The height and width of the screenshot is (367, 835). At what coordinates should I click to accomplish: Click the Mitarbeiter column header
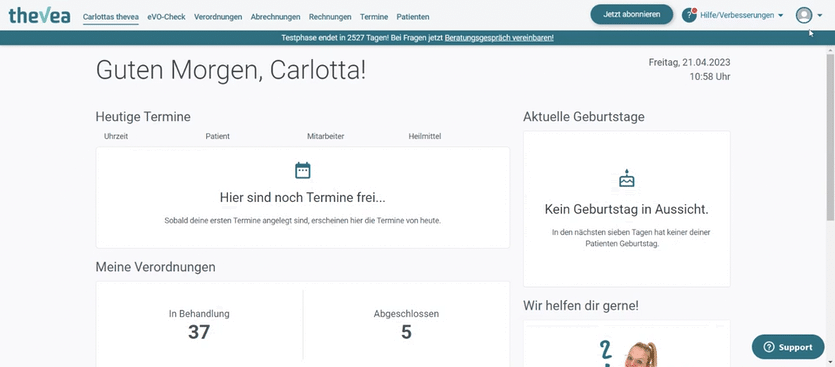point(325,136)
